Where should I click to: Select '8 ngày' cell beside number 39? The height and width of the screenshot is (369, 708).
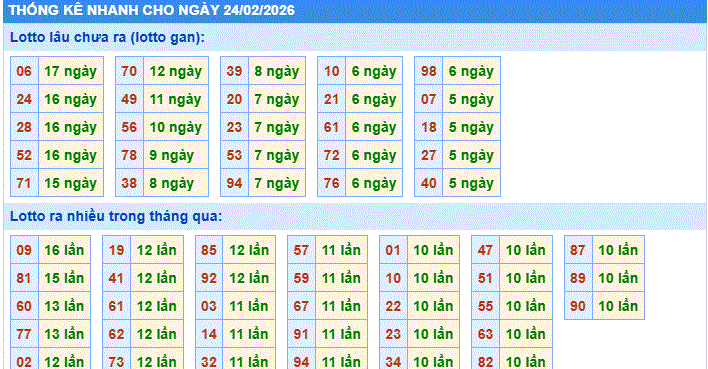tap(277, 71)
